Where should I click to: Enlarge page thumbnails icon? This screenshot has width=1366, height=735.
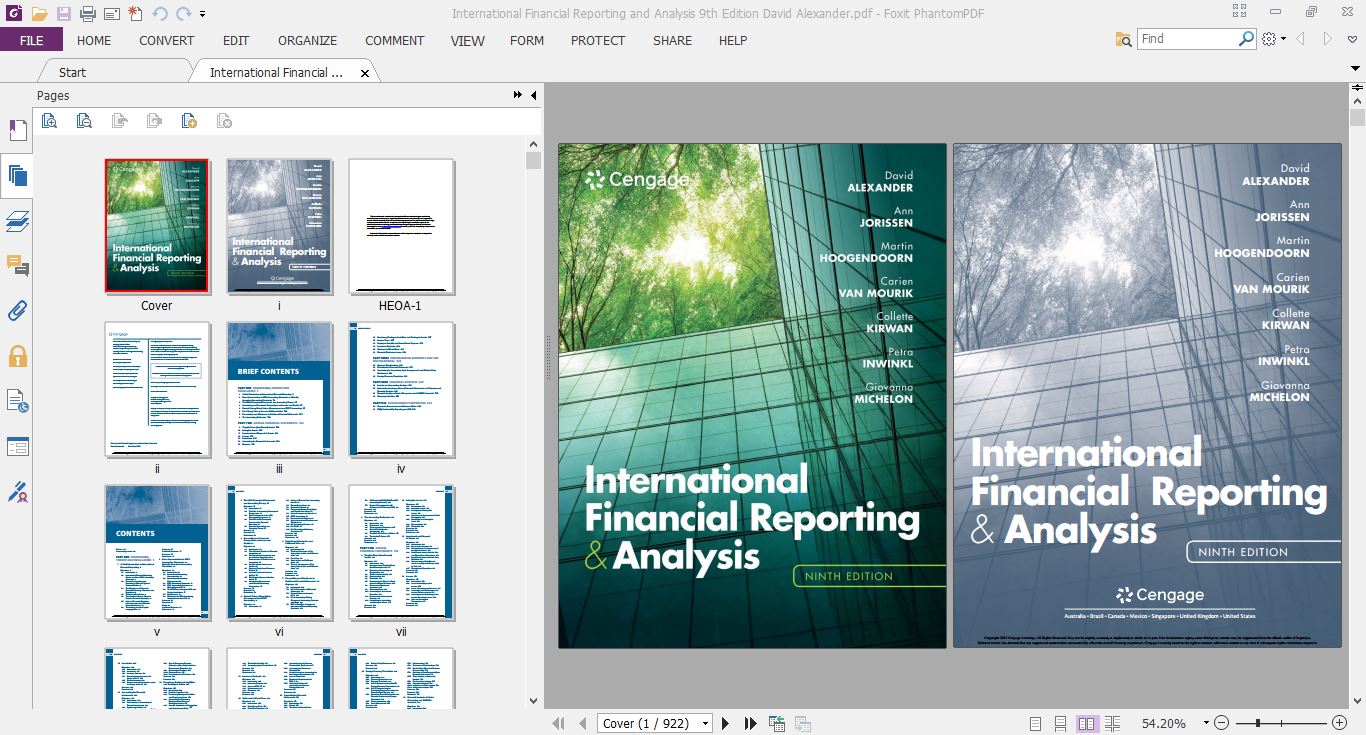point(49,121)
